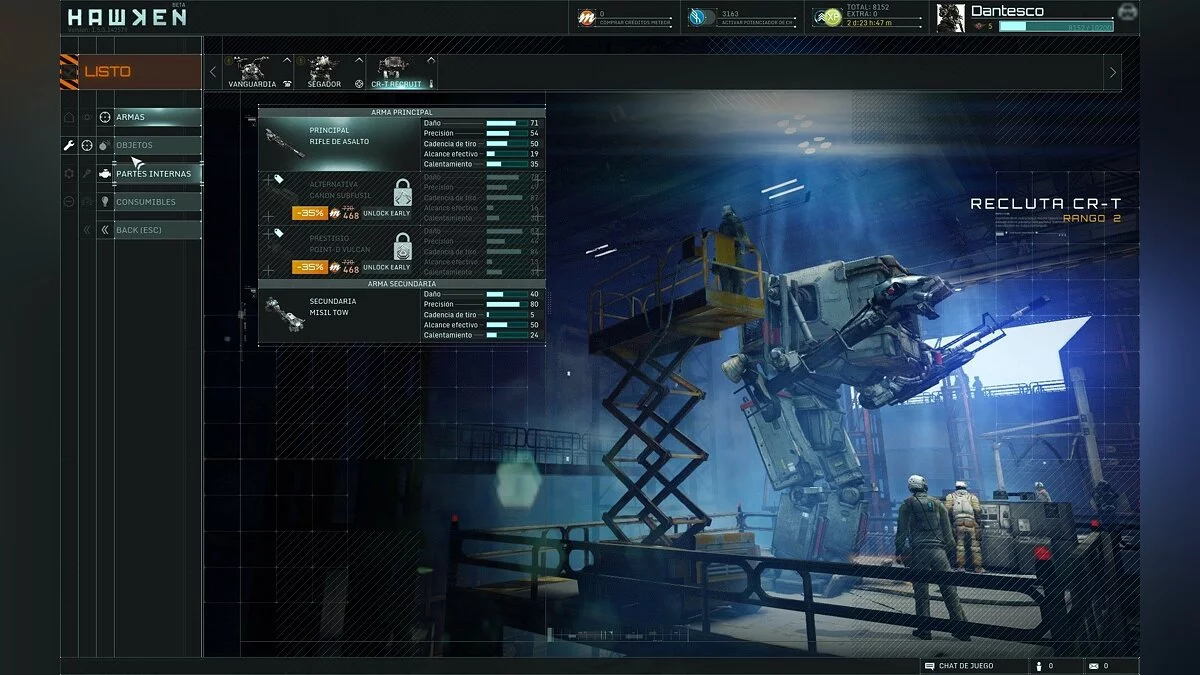Click COMPRAR CRÉDITOS METEOR link
This screenshot has height=675, width=1200.
pyautogui.click(x=635, y=22)
